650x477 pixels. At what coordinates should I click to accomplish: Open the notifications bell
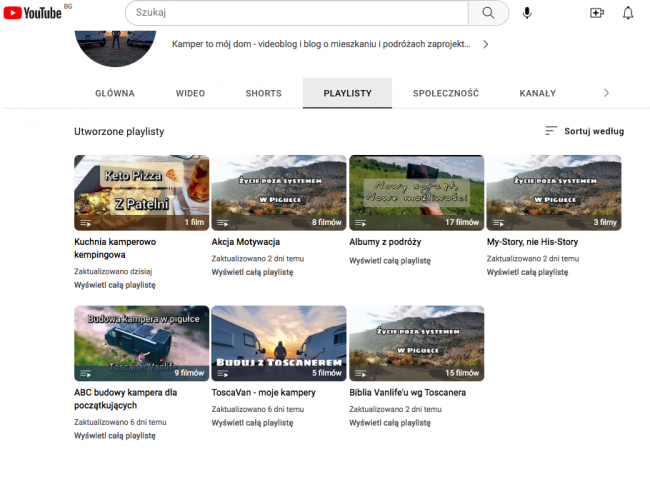(628, 13)
